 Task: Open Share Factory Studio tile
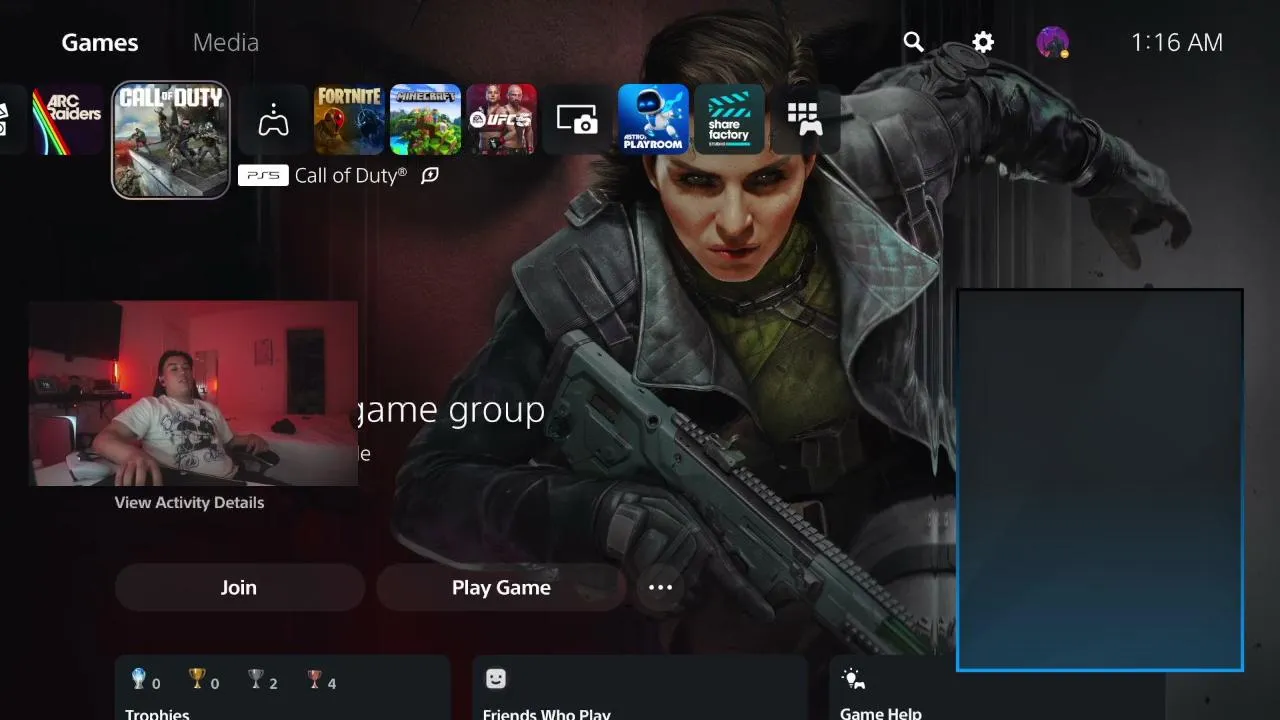[729, 120]
